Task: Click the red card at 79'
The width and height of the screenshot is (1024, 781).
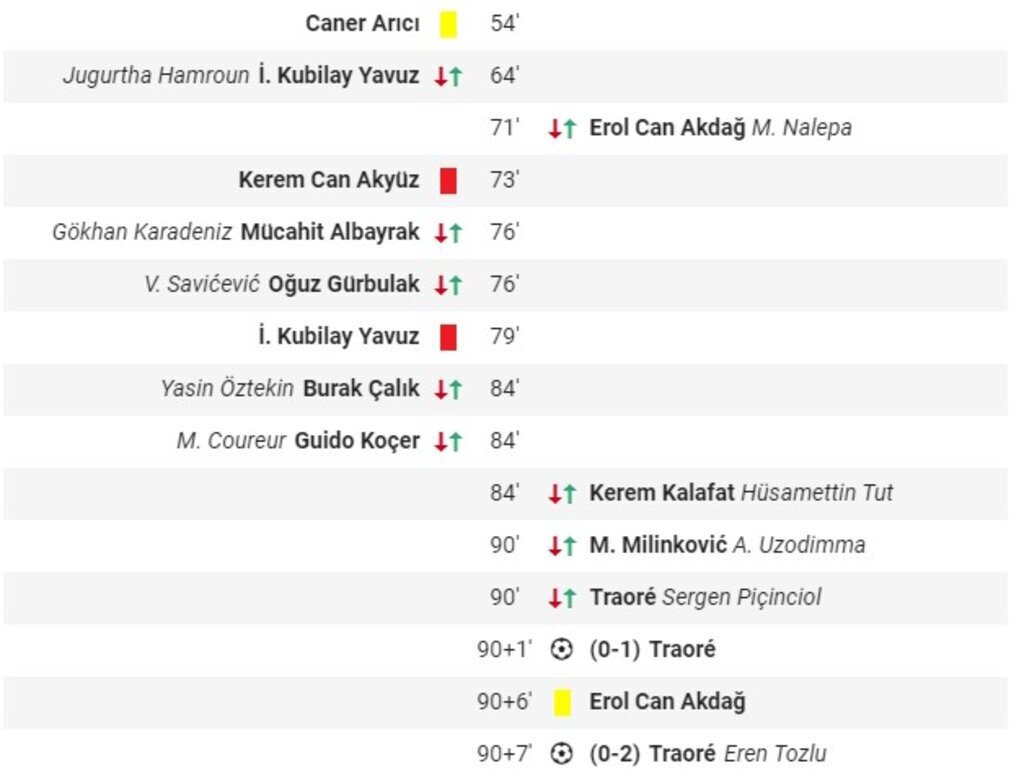Action: coord(448,337)
